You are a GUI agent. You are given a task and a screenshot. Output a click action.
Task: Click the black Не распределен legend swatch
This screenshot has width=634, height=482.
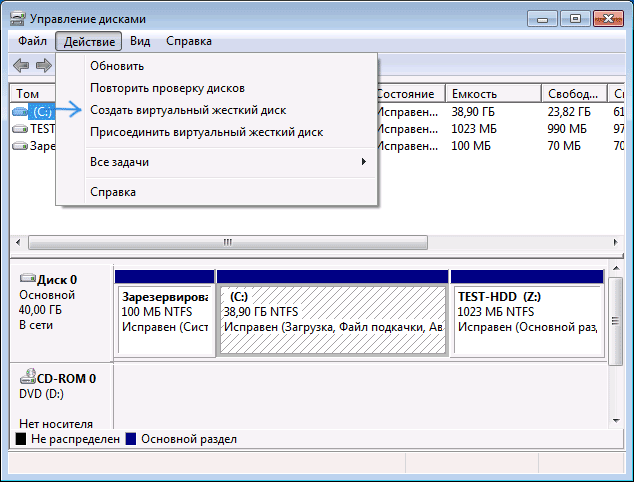(x=22, y=439)
